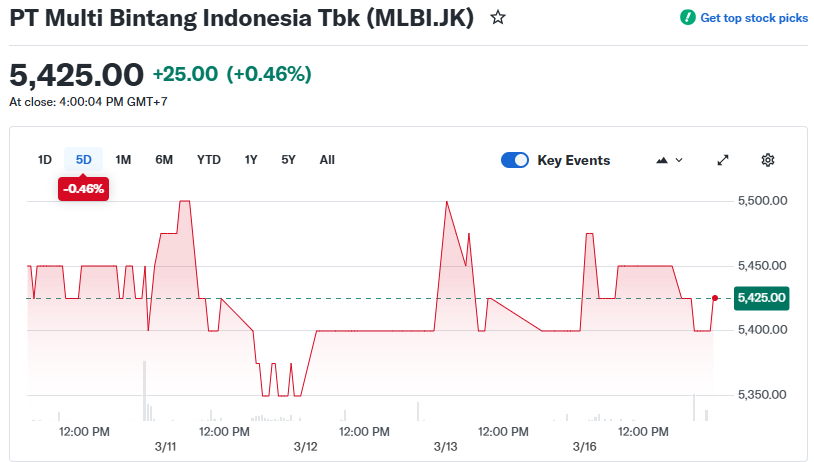The image size is (814, 462).
Task: Switch chart to 1M range
Action: [123, 160]
